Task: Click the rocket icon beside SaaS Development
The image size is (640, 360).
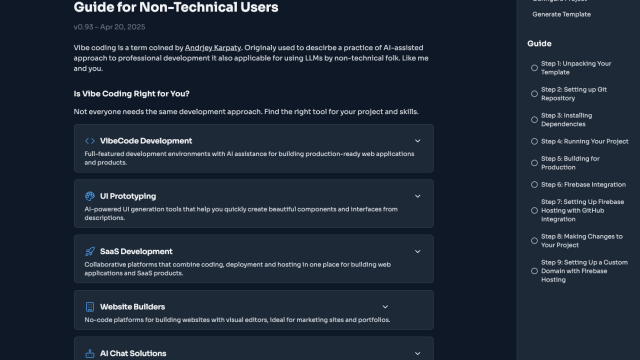Action: click(90, 251)
